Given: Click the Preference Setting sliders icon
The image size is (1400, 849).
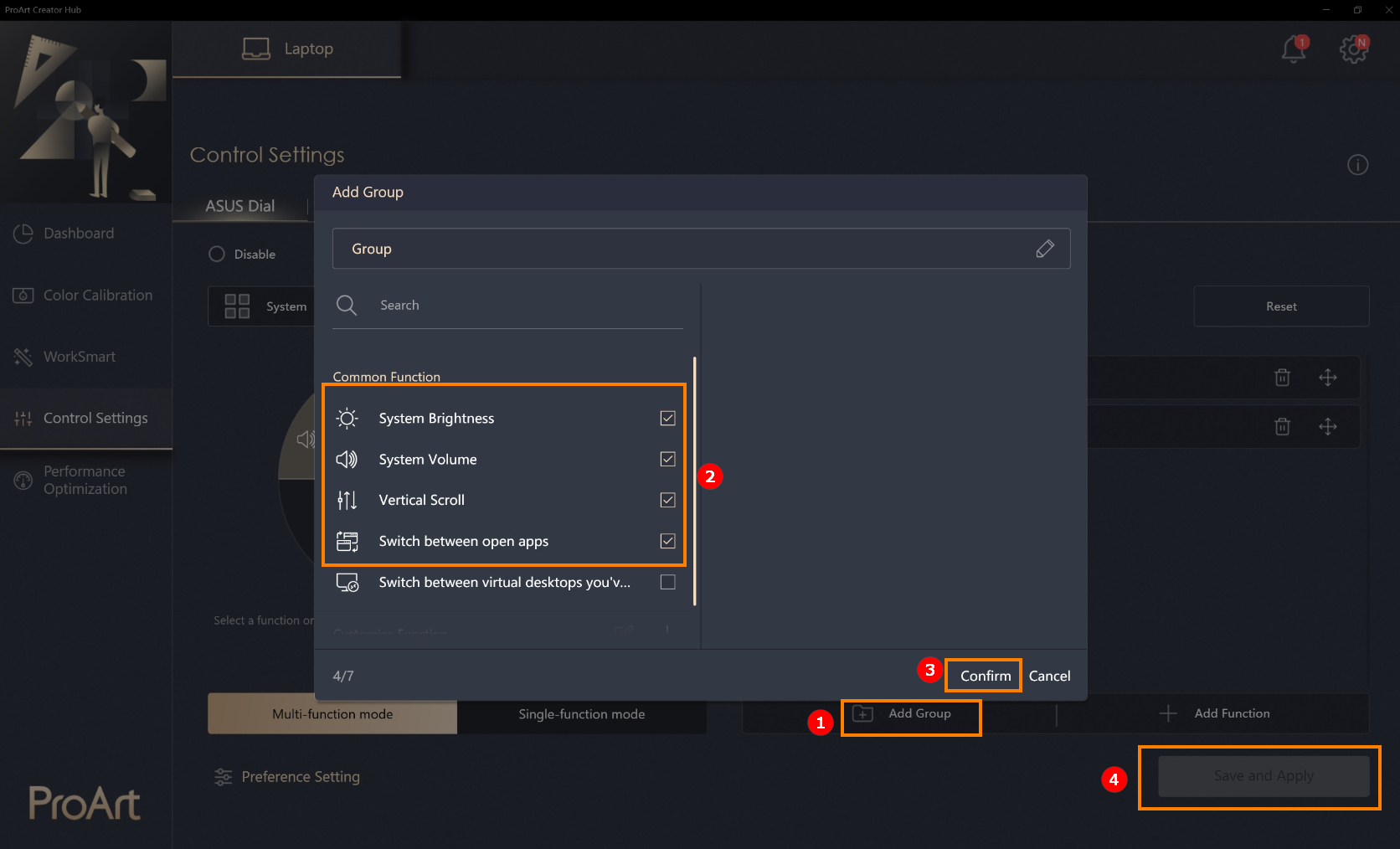Looking at the screenshot, I should tap(224, 777).
